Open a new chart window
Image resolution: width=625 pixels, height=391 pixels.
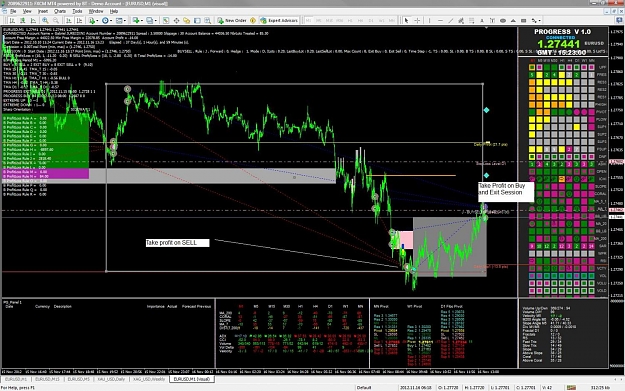pos(136,20)
